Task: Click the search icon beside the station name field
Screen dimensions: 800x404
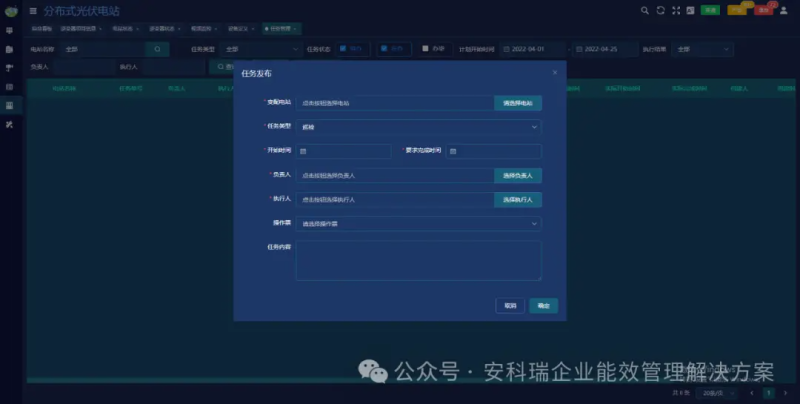Action: click(x=157, y=49)
